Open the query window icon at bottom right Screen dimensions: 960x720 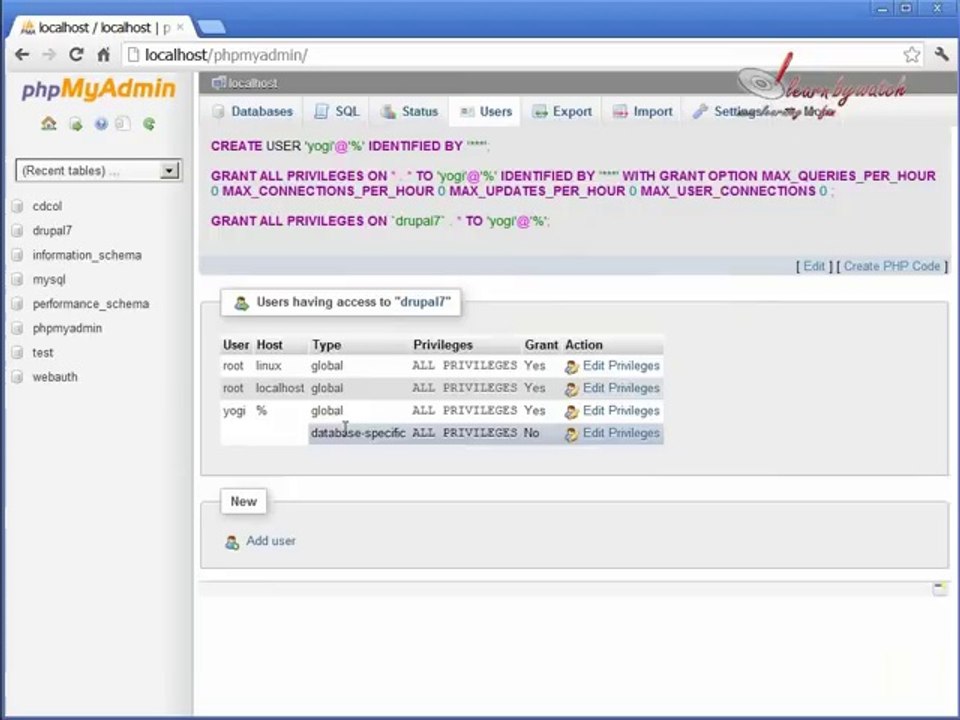(940, 589)
